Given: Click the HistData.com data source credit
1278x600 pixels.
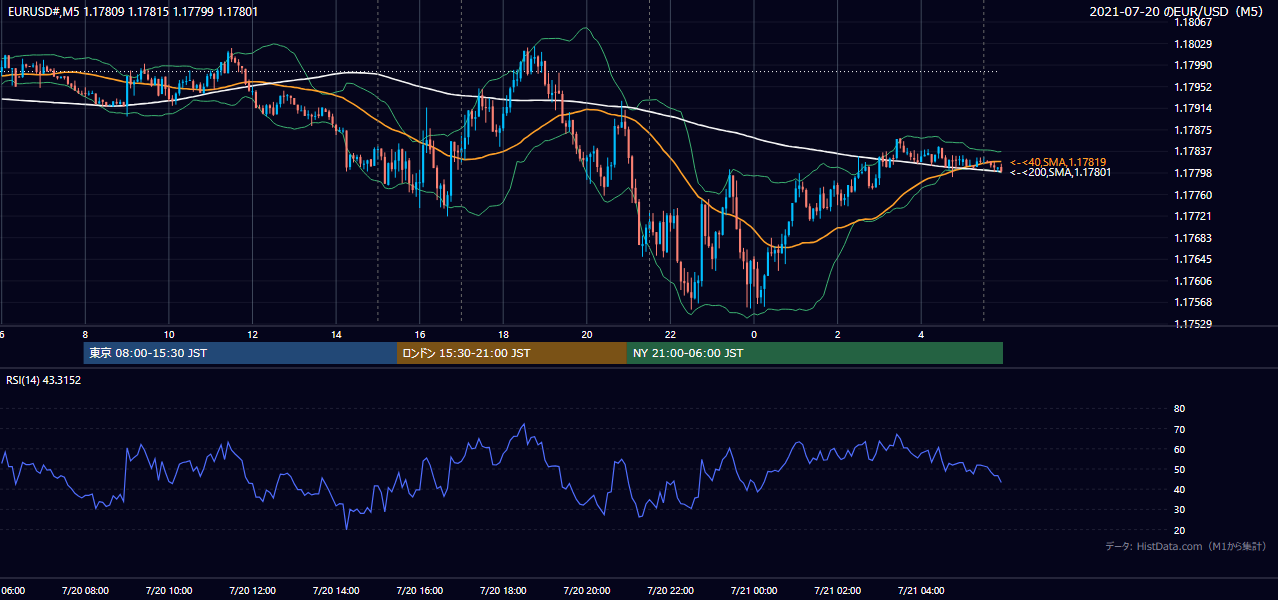Looking at the screenshot, I should pyautogui.click(x=1185, y=546).
